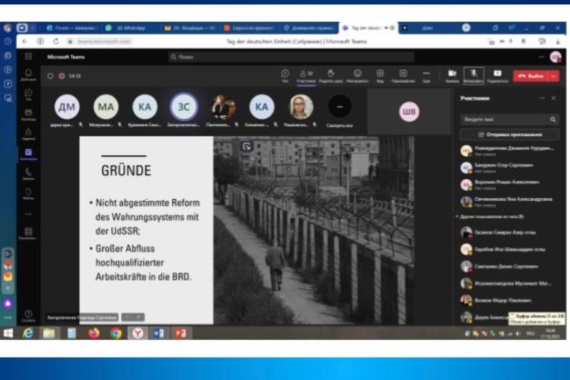Close the Участники panel

coord(554,98)
